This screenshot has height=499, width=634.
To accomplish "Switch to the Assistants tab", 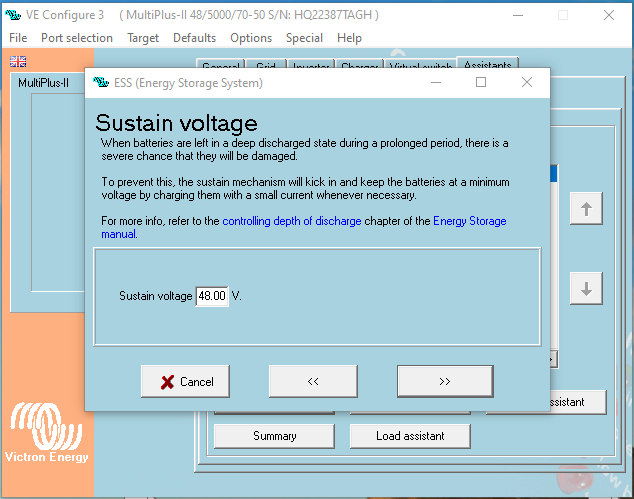I will [487, 62].
